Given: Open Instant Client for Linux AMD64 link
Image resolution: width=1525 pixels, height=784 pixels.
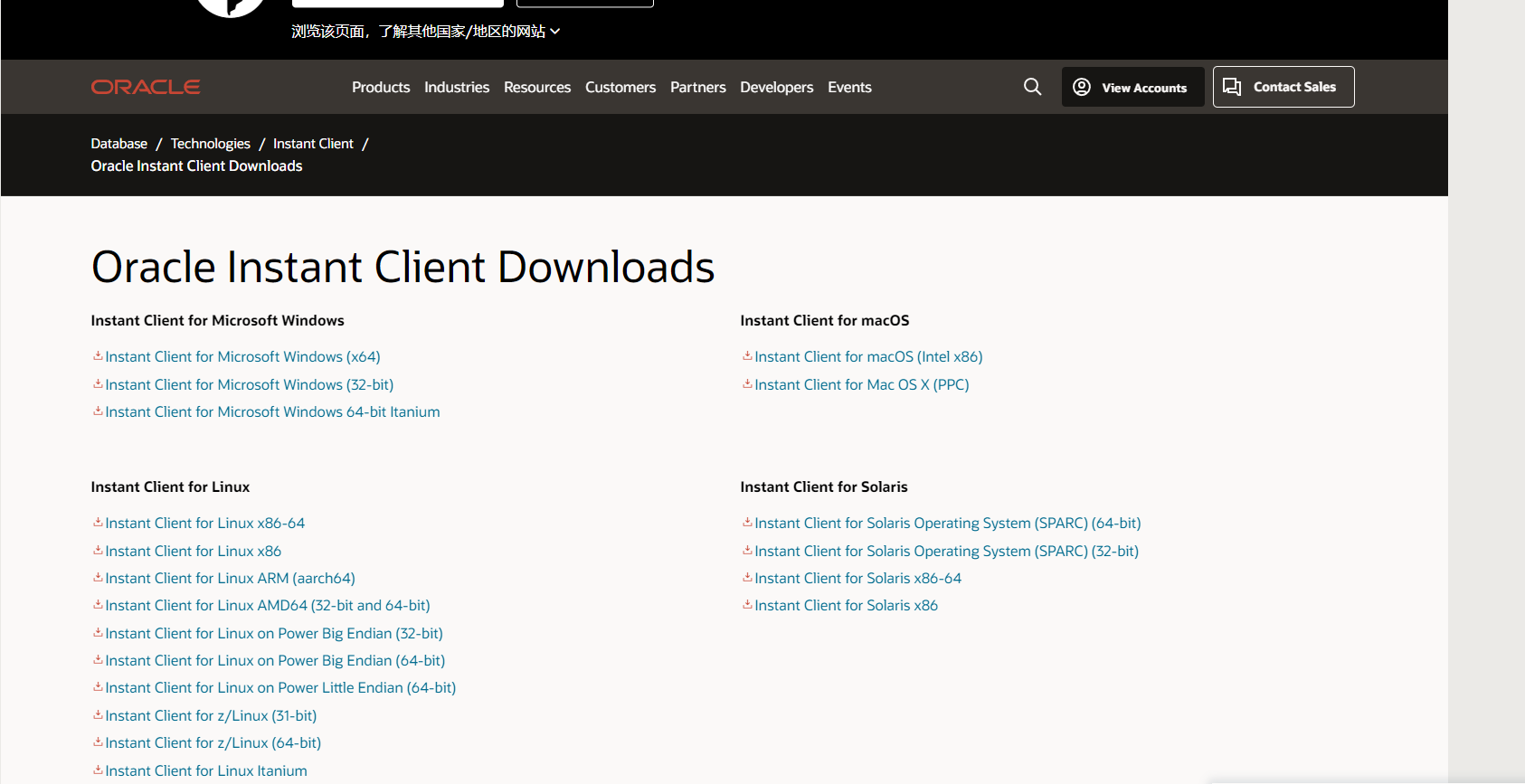Looking at the screenshot, I should point(268,606).
